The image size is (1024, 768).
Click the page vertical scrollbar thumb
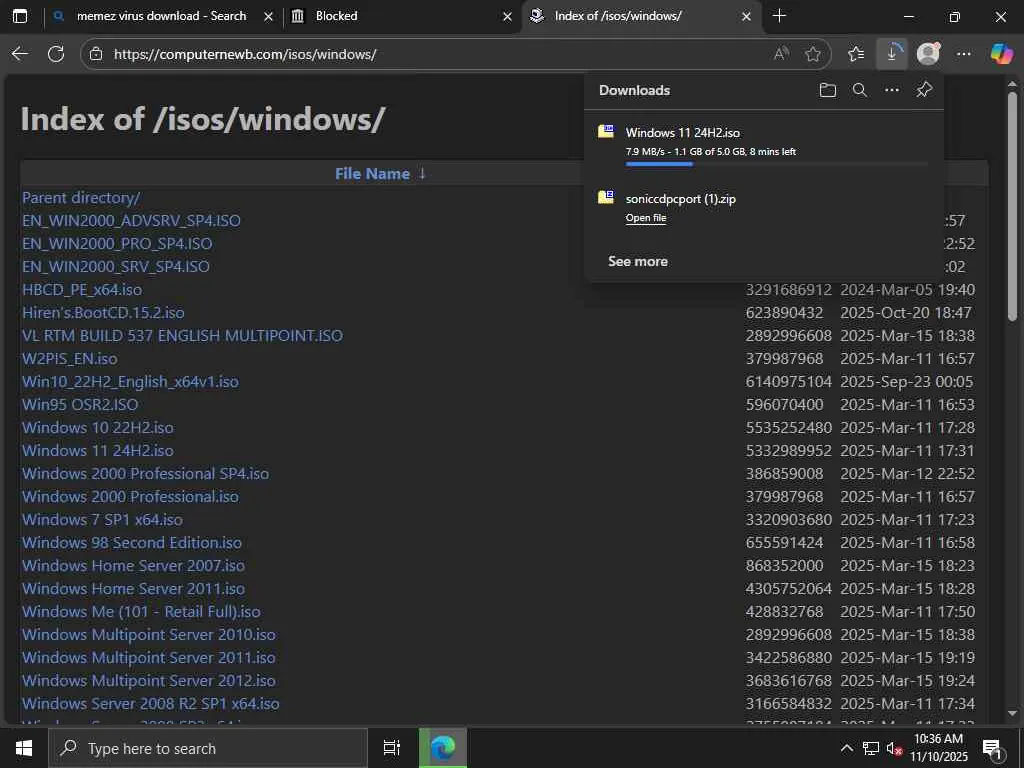[1012, 206]
